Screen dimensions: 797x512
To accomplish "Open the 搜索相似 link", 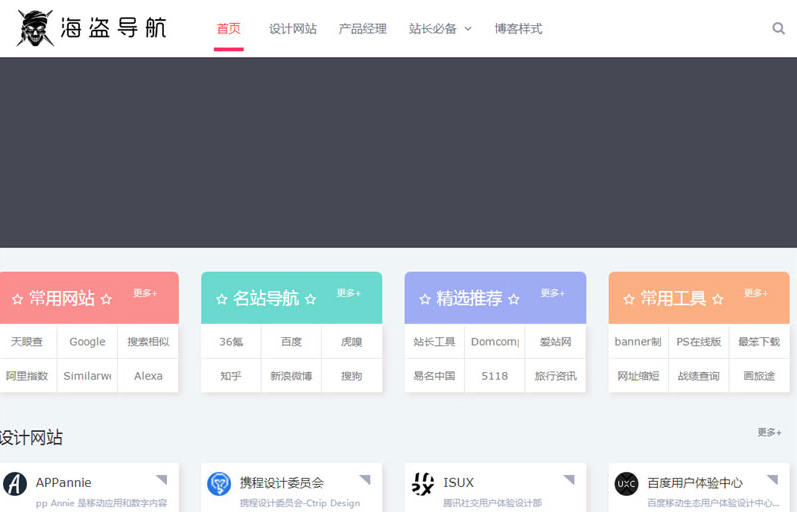I will pyautogui.click(x=148, y=342).
